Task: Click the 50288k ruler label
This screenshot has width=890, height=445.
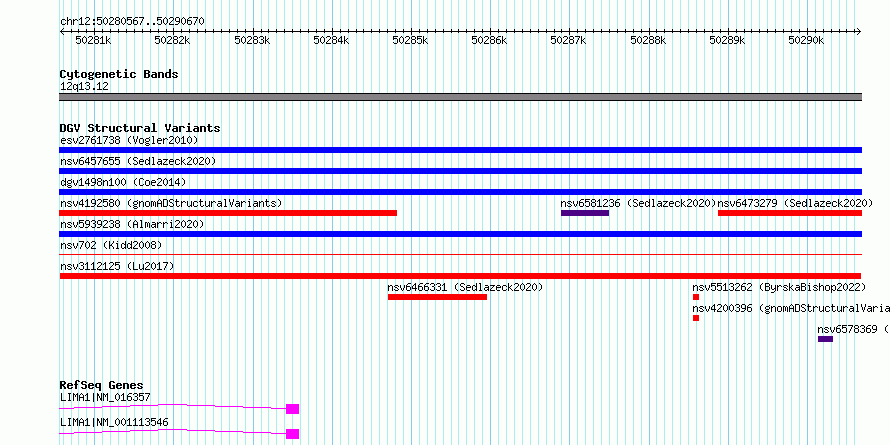Action: [648, 40]
